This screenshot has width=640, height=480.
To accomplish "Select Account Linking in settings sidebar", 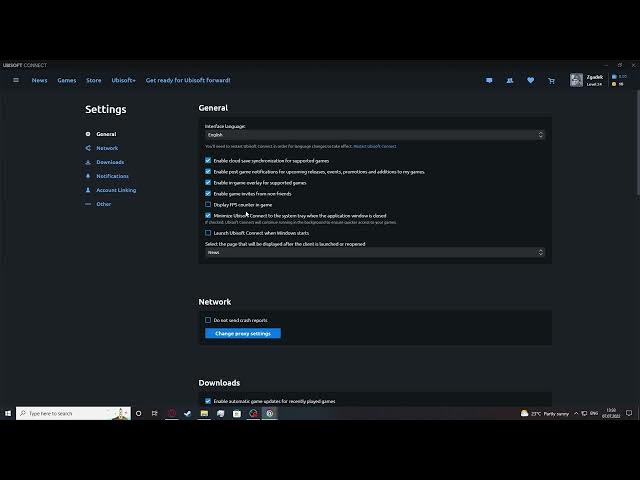I will 116,190.
